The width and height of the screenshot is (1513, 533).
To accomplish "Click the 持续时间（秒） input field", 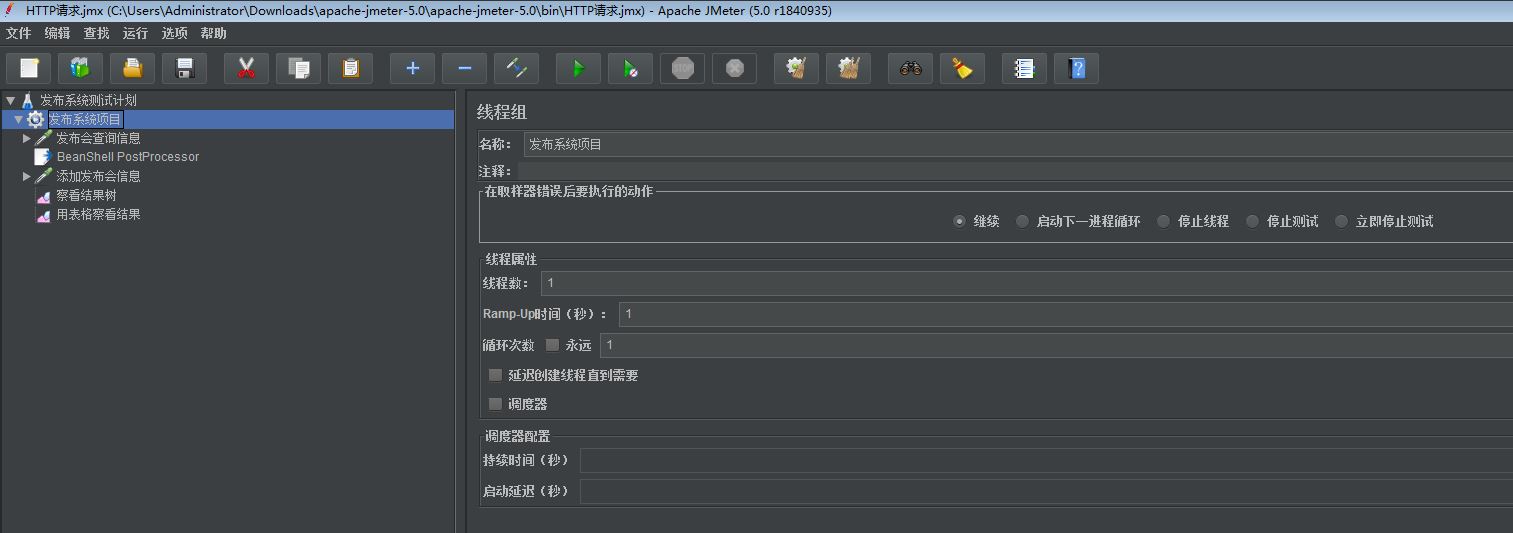I will (x=1046, y=460).
